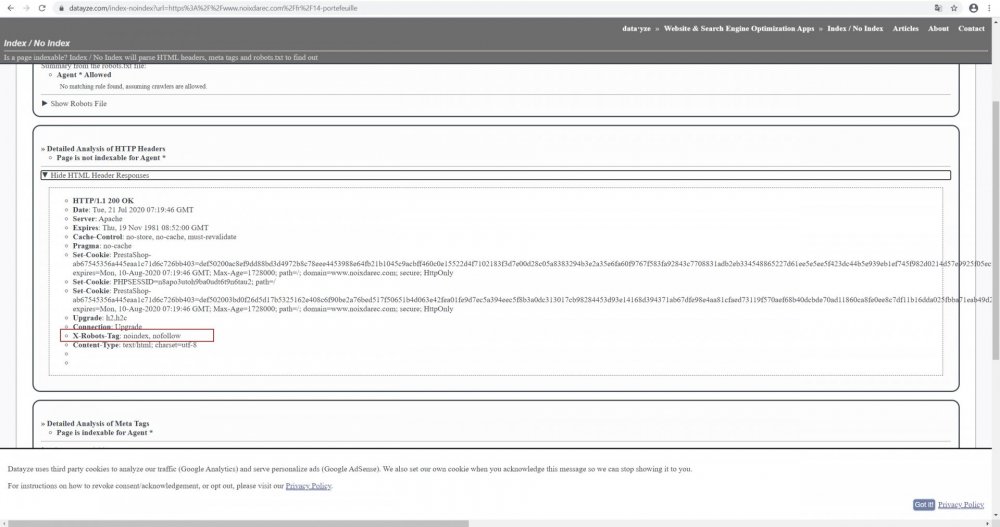The width and height of the screenshot is (1000, 527).
Task: Click the Index / No Index page title
Action: point(36,43)
